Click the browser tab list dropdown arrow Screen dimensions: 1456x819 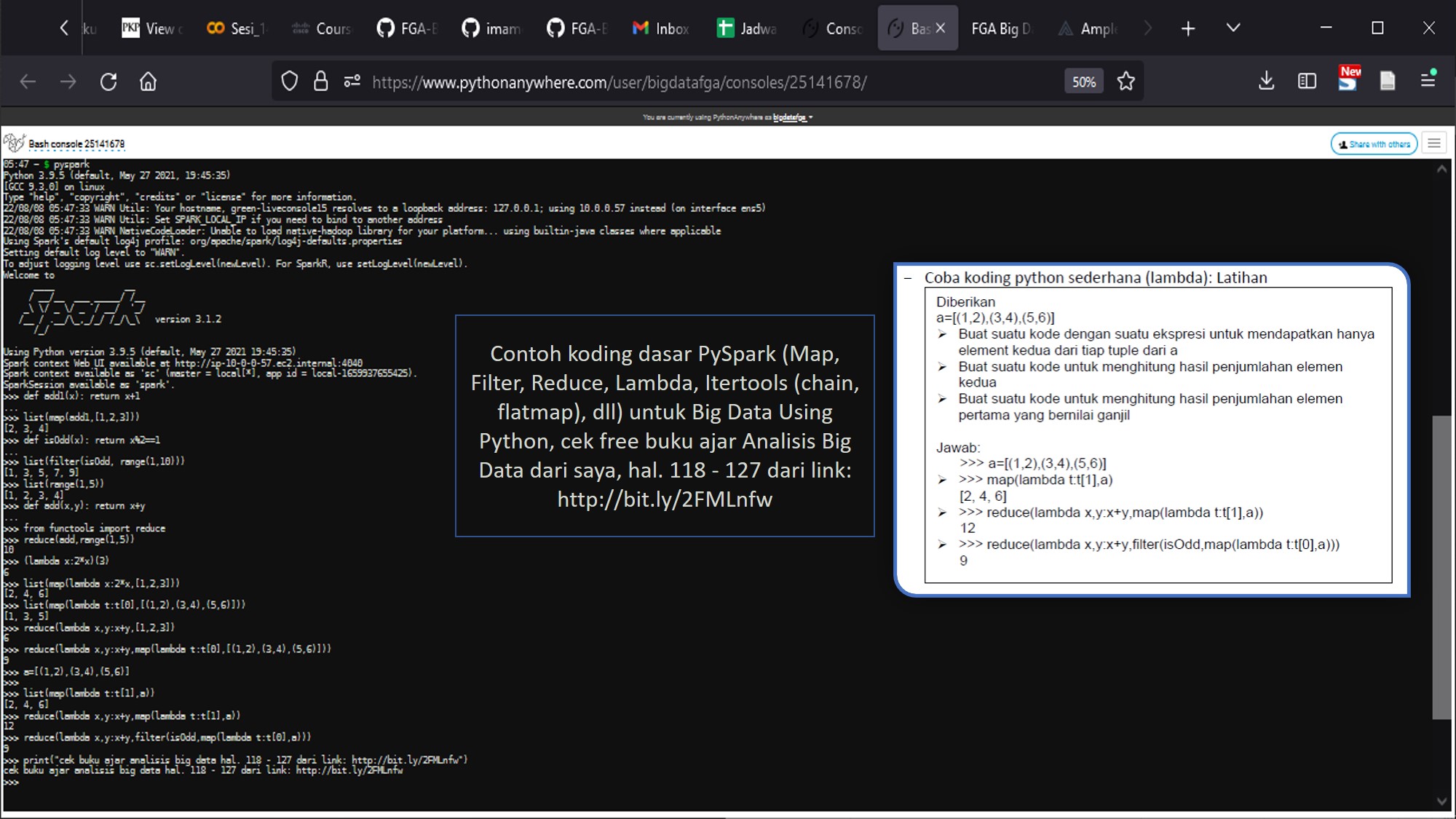pos(1232,28)
